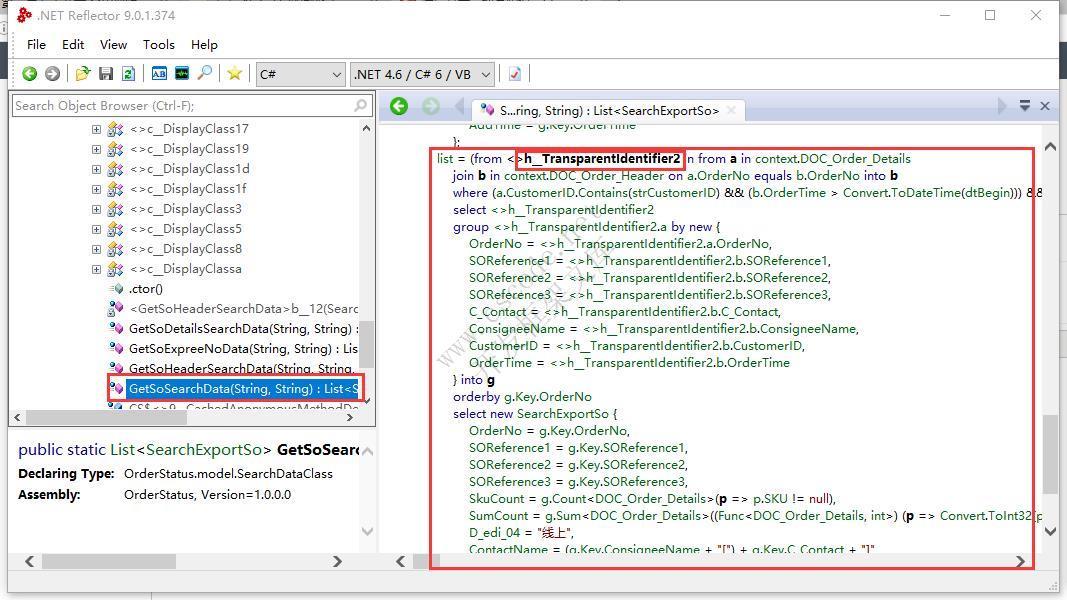The image size is (1067, 600).
Task: Expand the <>c__DisplayClass17 tree node
Action: click(96, 129)
